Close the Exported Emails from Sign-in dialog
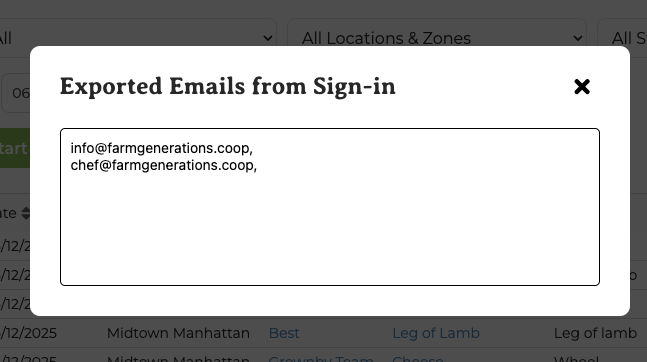Image resolution: width=647 pixels, height=362 pixels. [x=582, y=87]
